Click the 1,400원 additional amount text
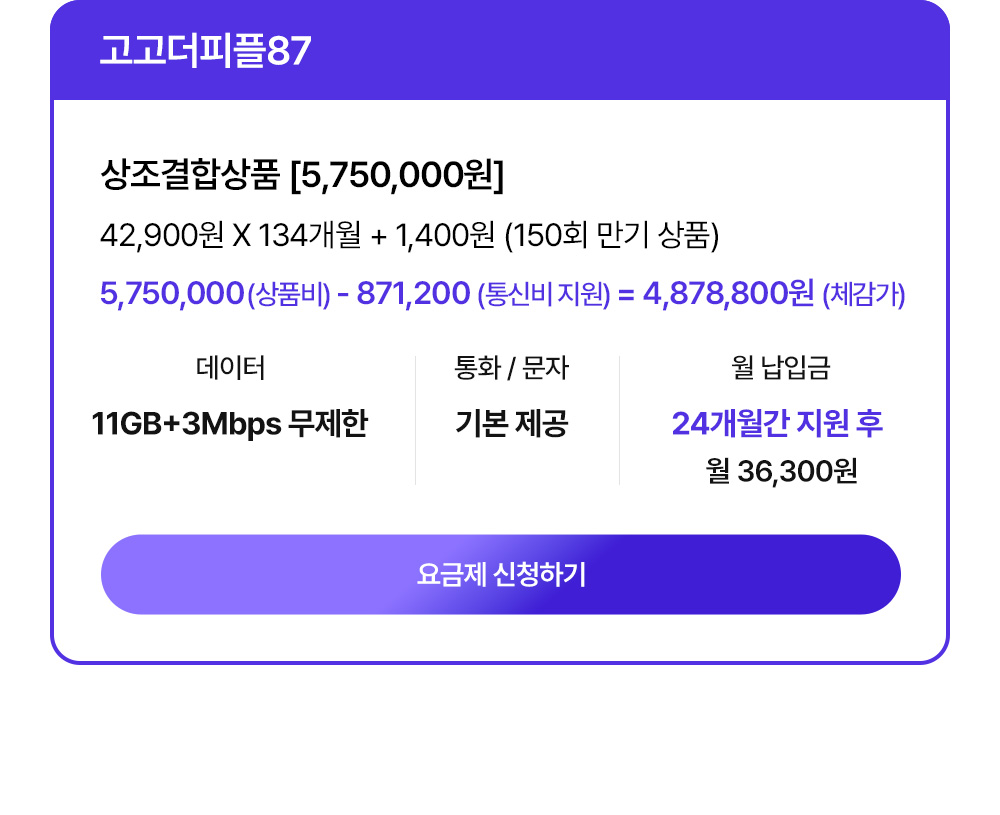The width and height of the screenshot is (1000, 815). 445,235
